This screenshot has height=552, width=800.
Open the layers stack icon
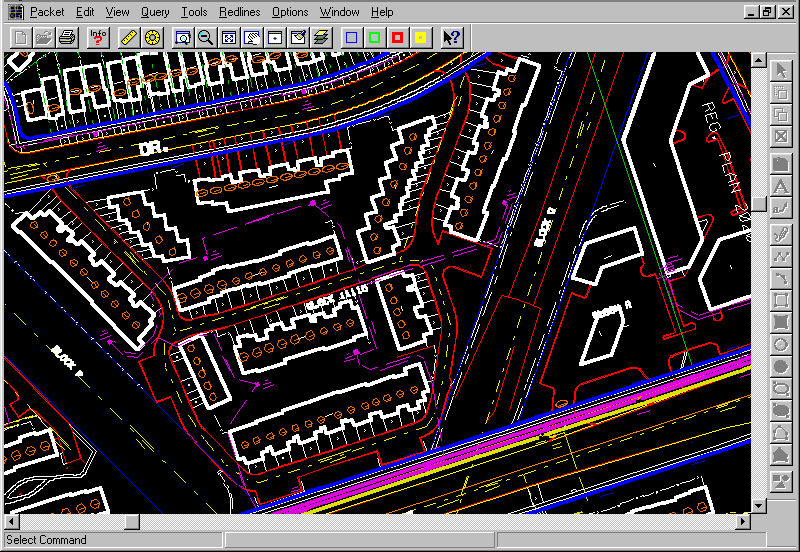pyautogui.click(x=320, y=37)
